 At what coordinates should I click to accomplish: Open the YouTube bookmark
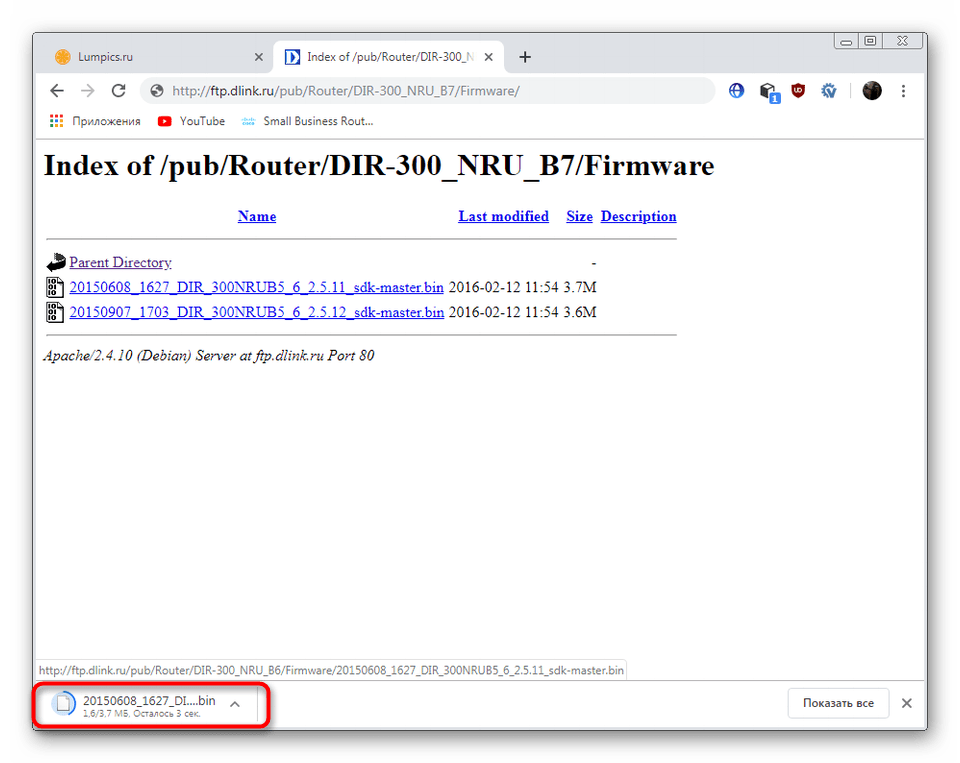(191, 121)
